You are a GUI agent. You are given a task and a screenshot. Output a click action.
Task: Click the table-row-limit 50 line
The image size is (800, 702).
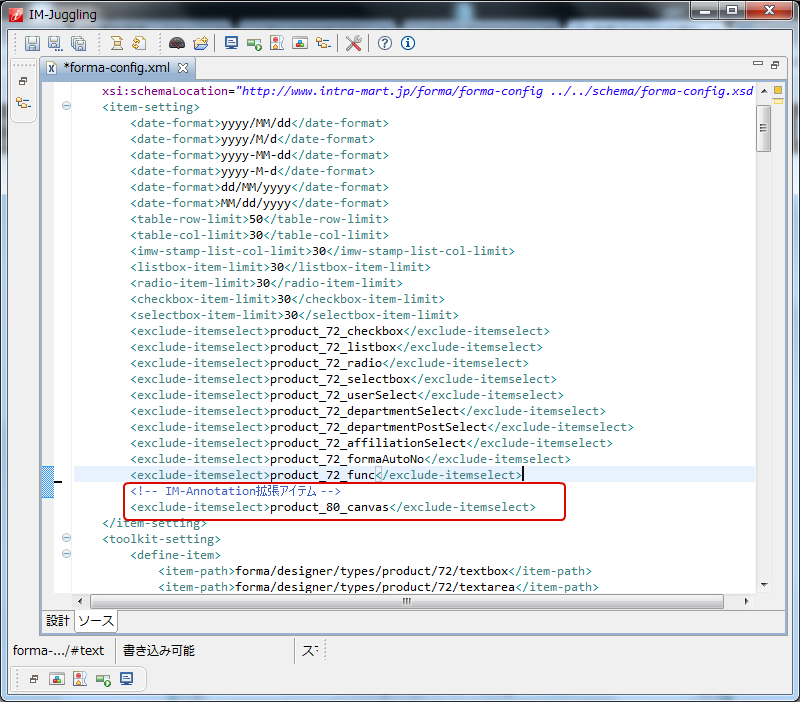pyautogui.click(x=259, y=219)
